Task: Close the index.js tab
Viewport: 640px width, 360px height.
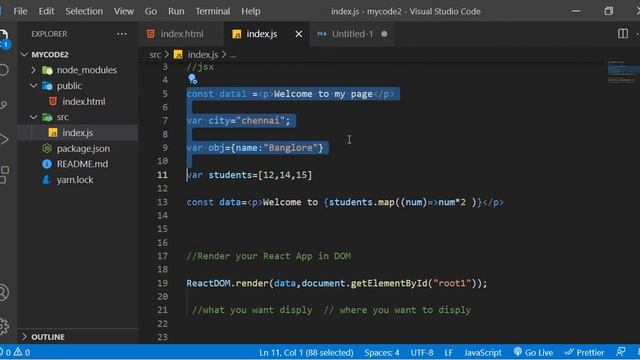Action: 299,34
